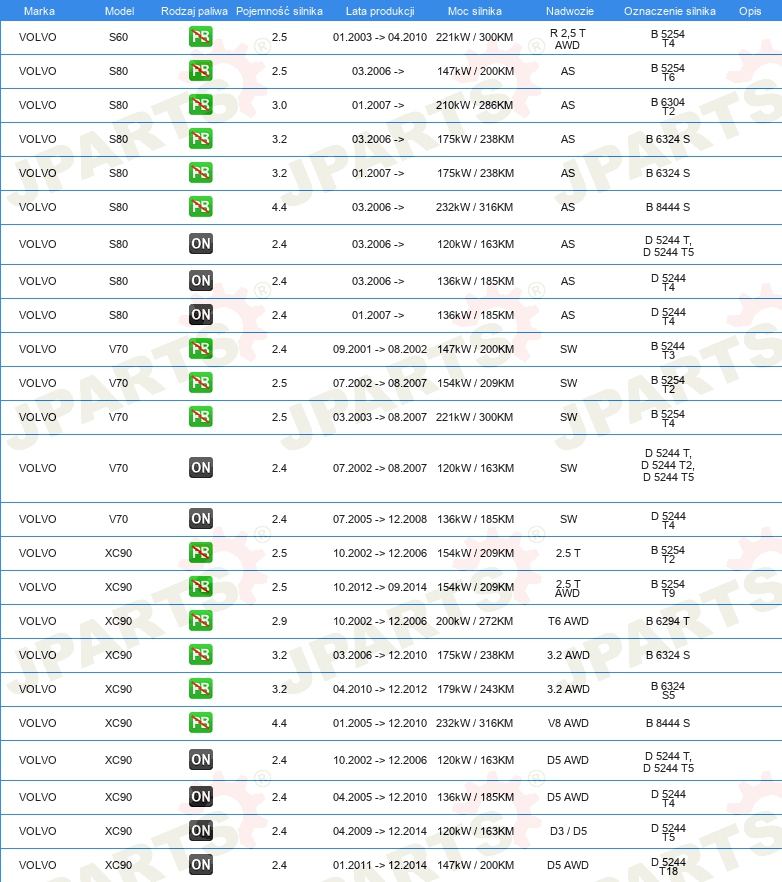Click the Pojemność silnika column header
Image resolution: width=782 pixels, height=882 pixels.
280,11
